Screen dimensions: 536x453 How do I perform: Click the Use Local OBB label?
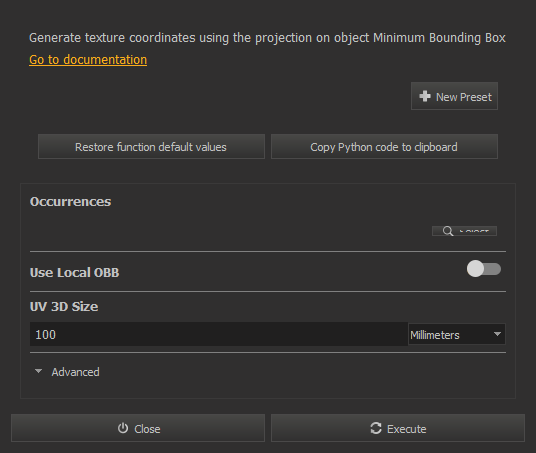point(75,272)
